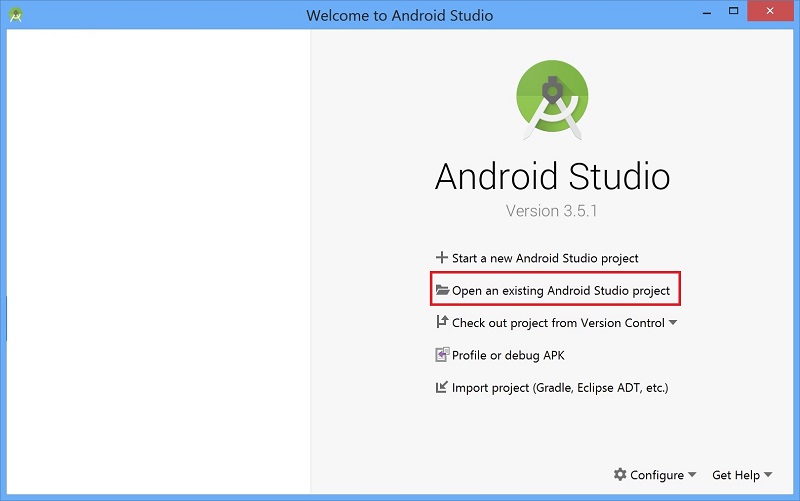Image resolution: width=800 pixels, height=501 pixels.
Task: Click the Import project arrow icon
Action: tap(442, 387)
